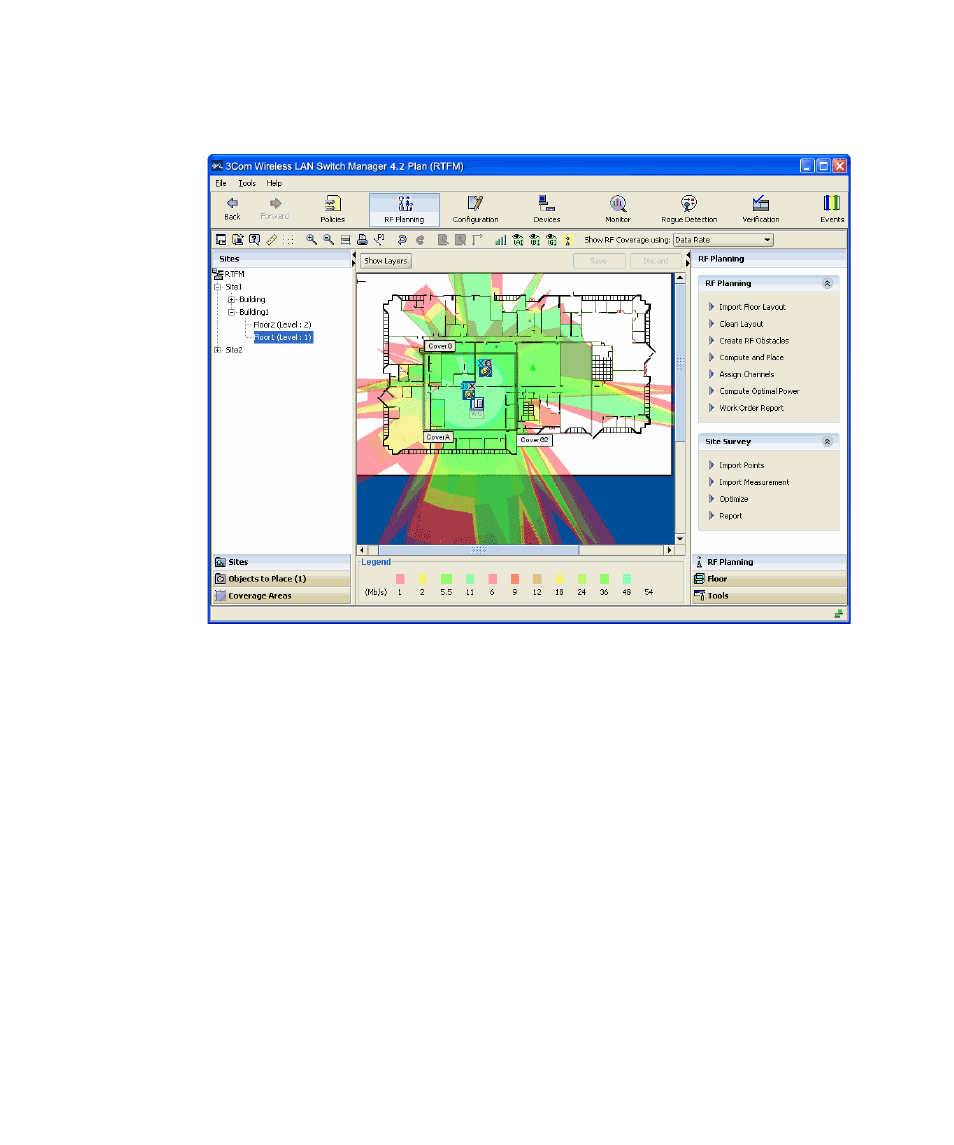Select Floor2 (Level : 2) in tree
The height and width of the screenshot is (1145, 954).
[282, 325]
